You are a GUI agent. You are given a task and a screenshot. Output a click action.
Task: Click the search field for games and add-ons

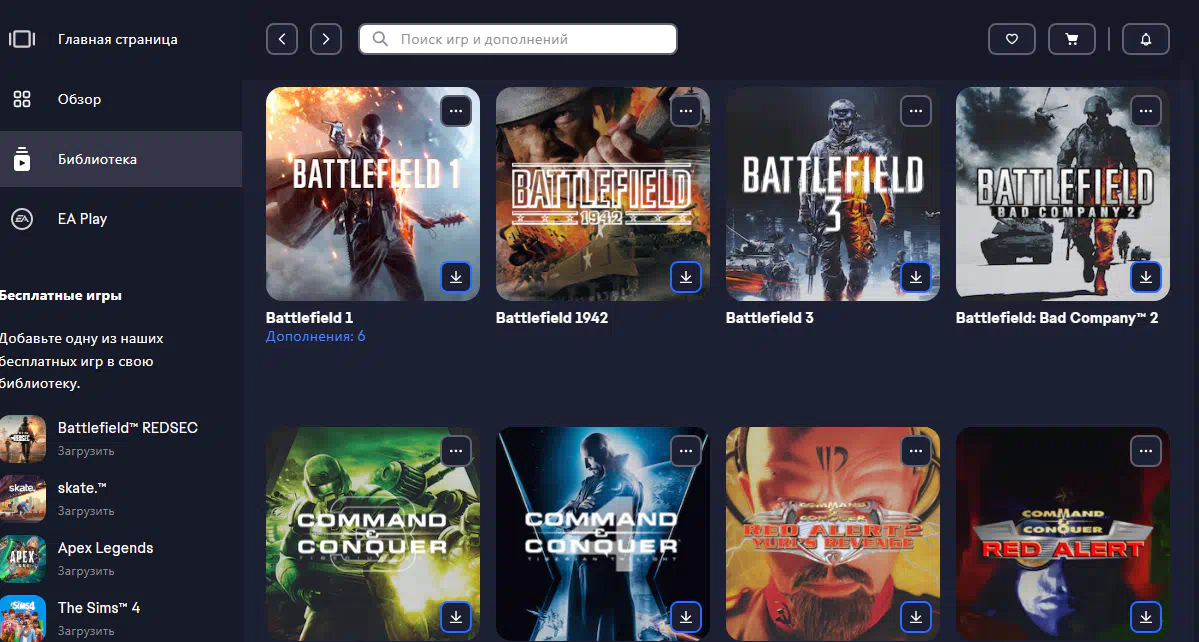pyautogui.click(x=518, y=39)
